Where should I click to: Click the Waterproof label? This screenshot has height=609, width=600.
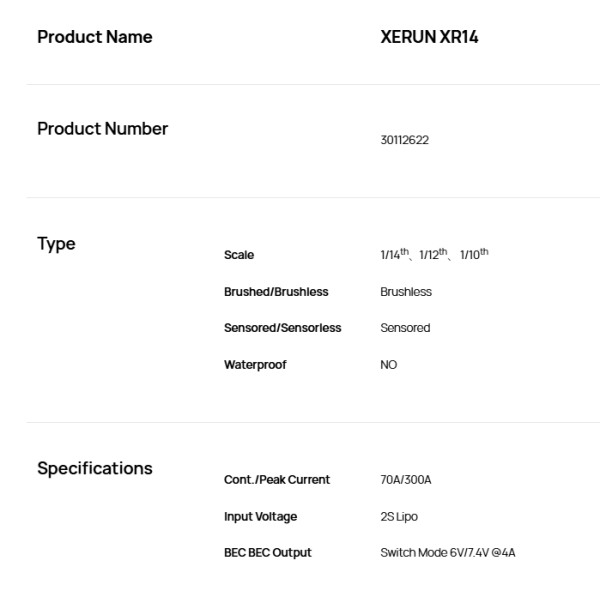[255, 365]
